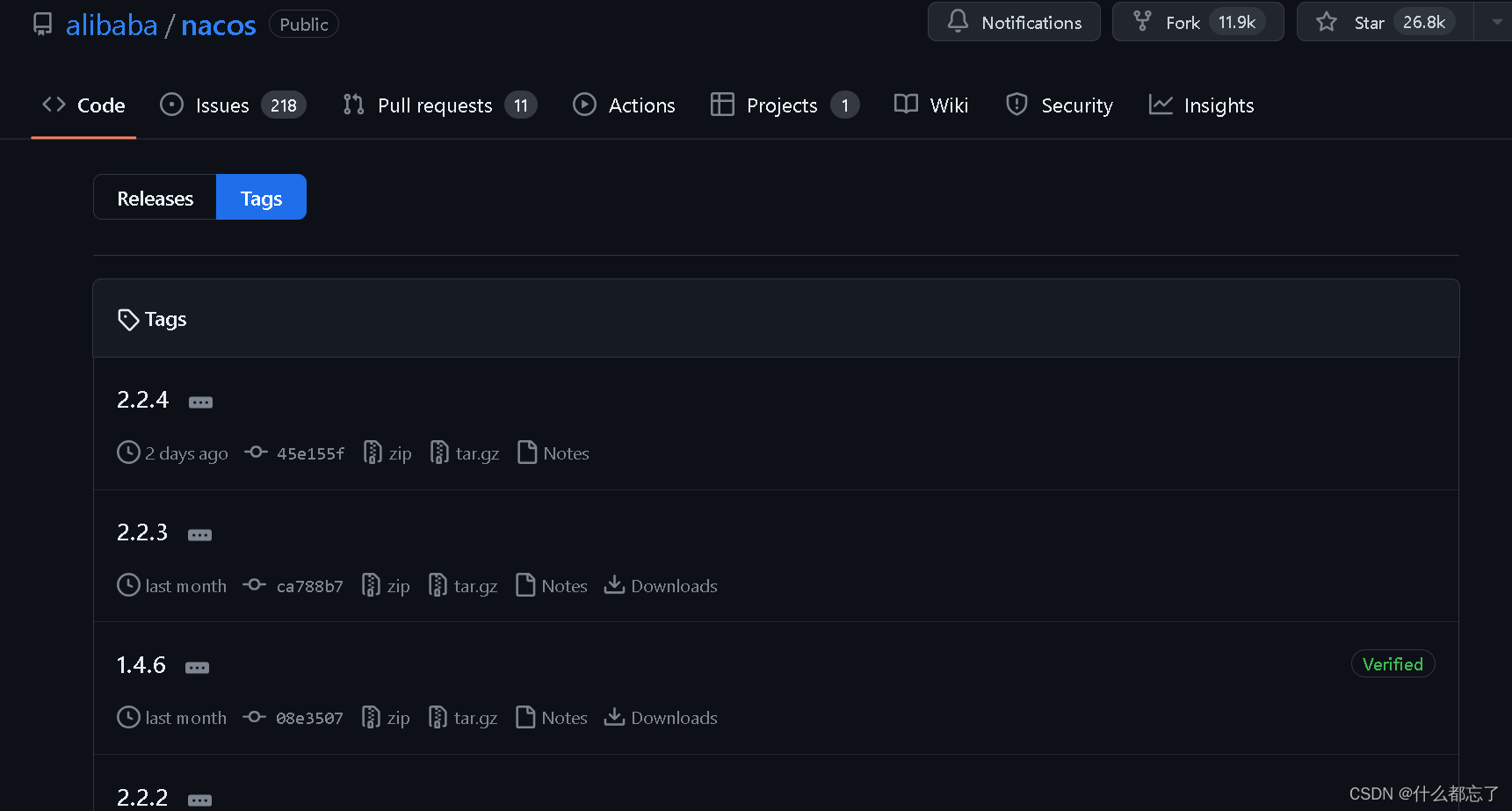Expand the ellipsis for tag 2.2.4
Image resolution: width=1512 pixels, height=811 pixels.
200,402
